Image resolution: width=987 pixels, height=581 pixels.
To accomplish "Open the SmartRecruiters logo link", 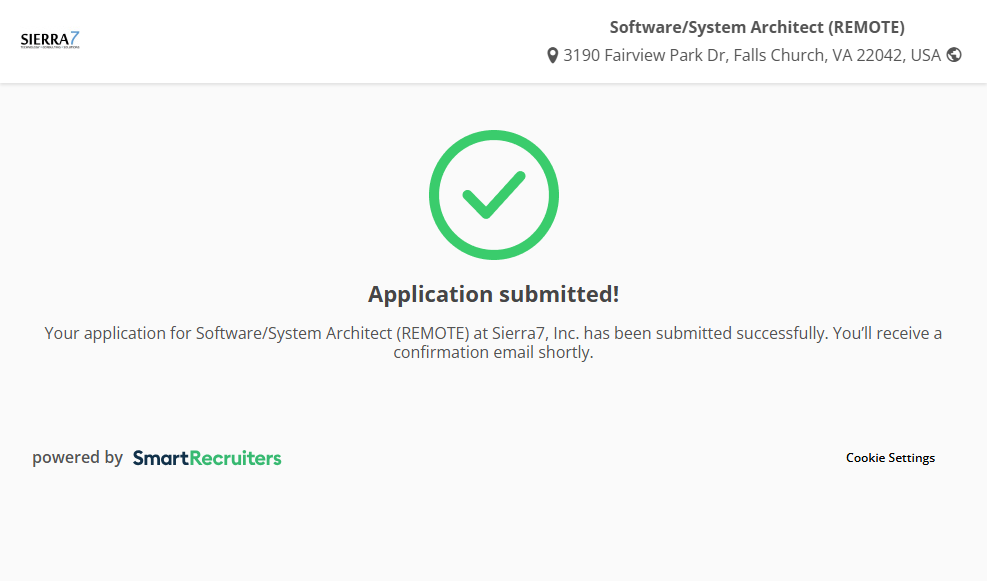I will pyautogui.click(x=207, y=458).
